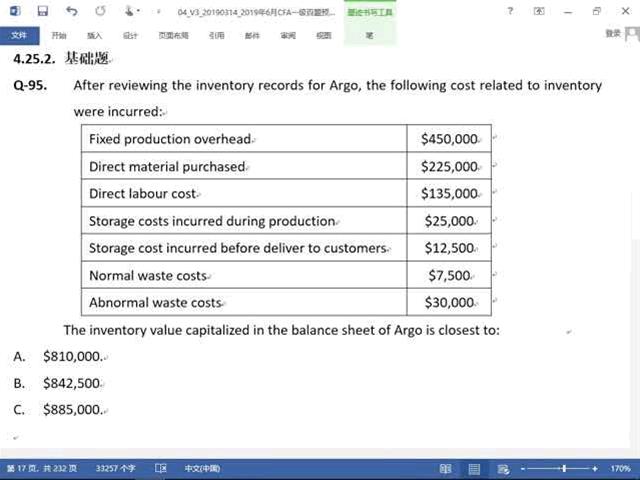Switch to Print Layout view icon
Screen dimensions: 640x480
pos(474,469)
